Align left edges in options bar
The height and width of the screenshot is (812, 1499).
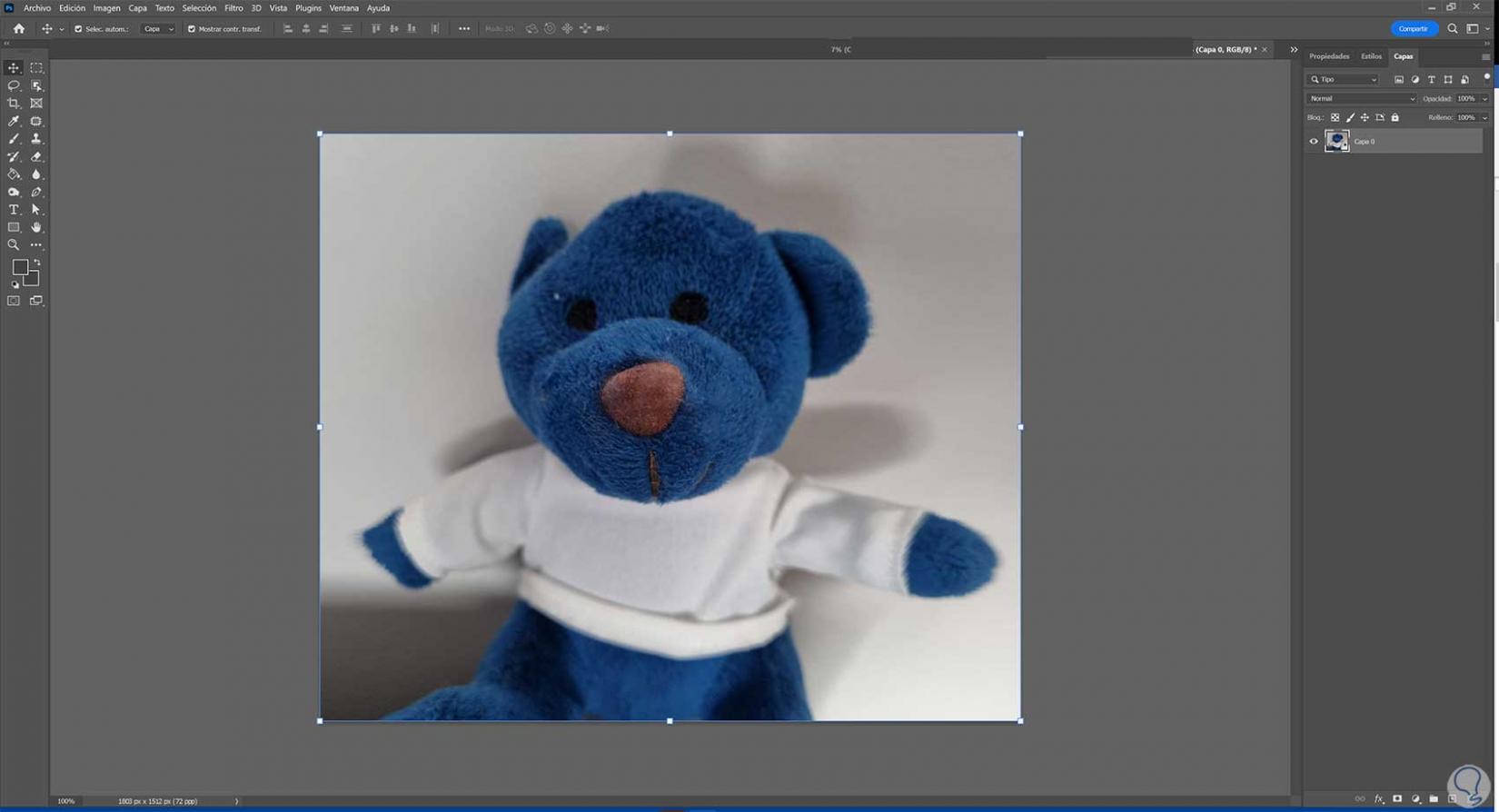(x=288, y=29)
